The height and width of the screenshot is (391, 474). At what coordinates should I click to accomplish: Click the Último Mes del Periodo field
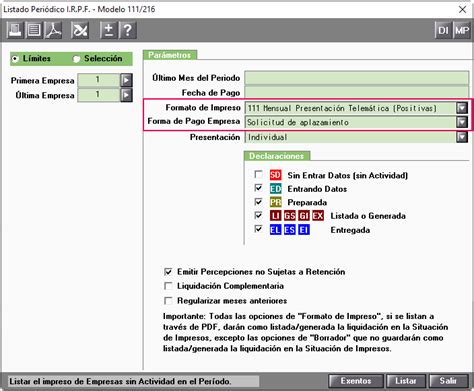coord(356,78)
